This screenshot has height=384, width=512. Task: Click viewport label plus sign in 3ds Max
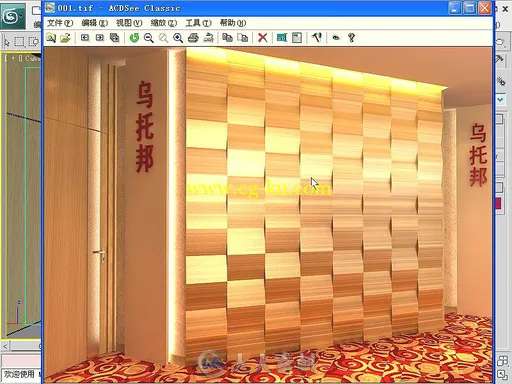pyautogui.click(x=13, y=58)
